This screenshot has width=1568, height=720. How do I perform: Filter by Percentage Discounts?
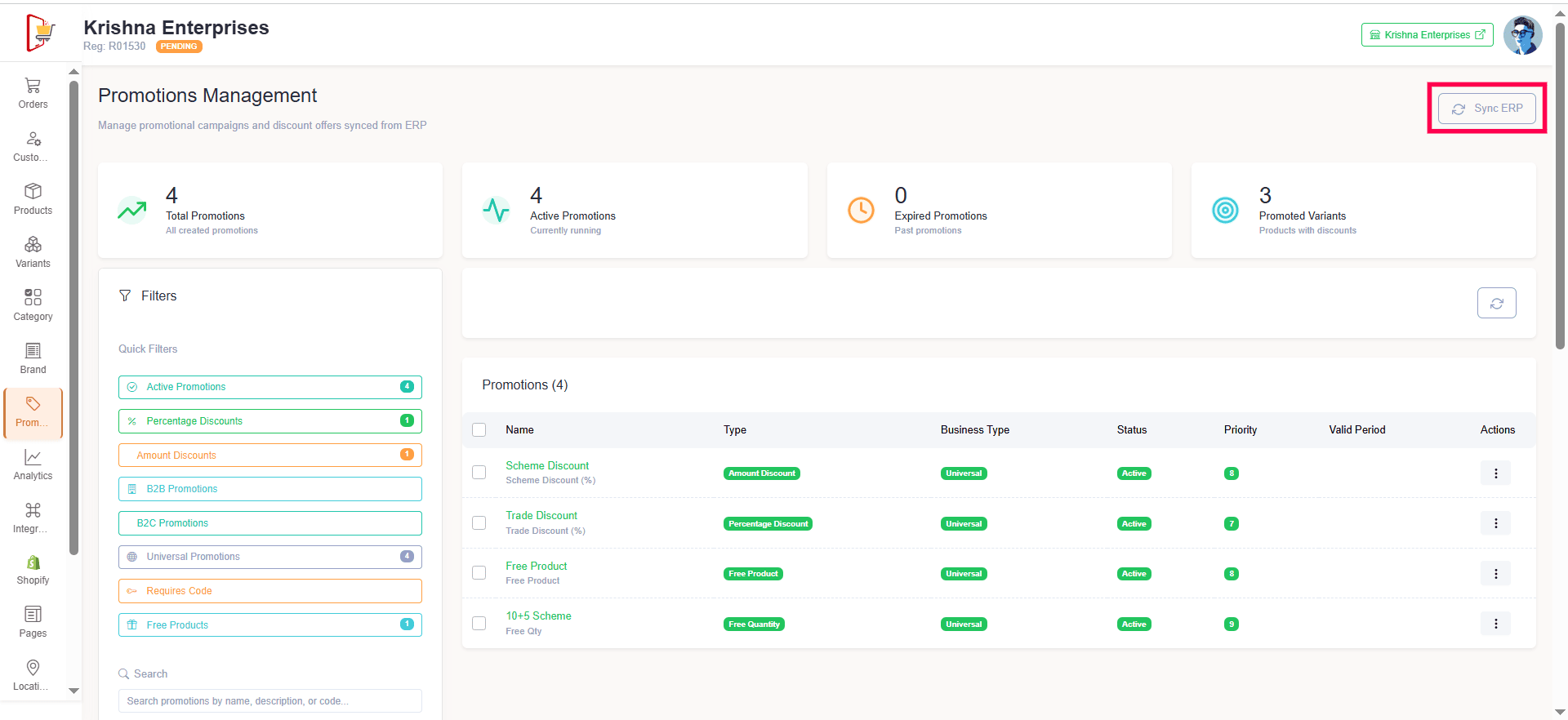click(269, 421)
